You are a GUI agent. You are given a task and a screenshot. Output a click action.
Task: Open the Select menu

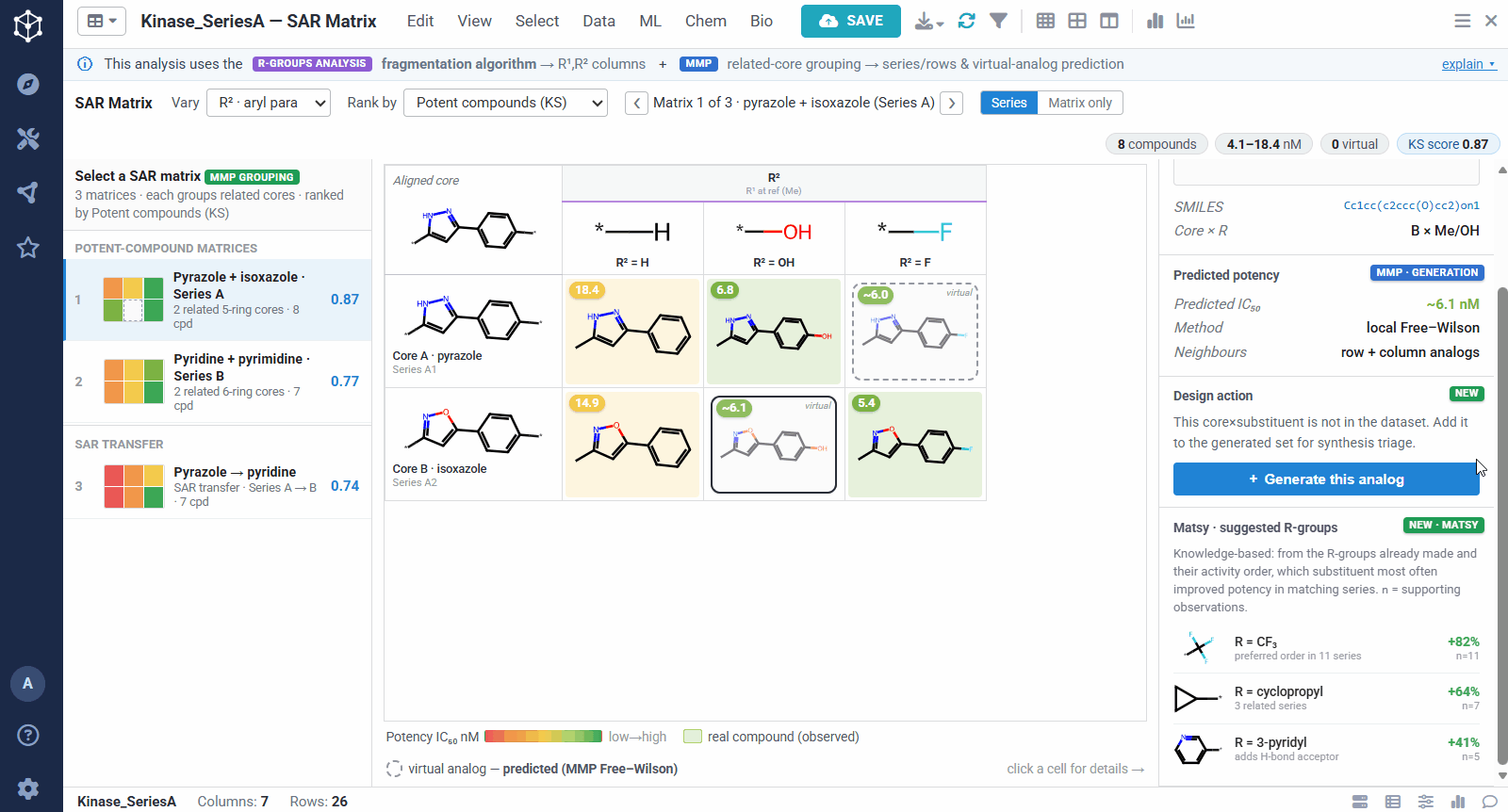point(537,21)
